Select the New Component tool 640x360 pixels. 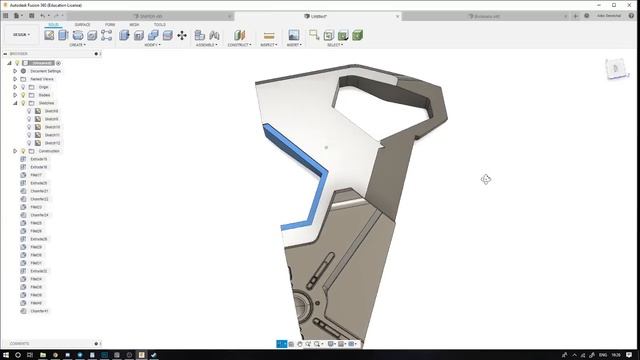pyautogui.click(x=200, y=35)
